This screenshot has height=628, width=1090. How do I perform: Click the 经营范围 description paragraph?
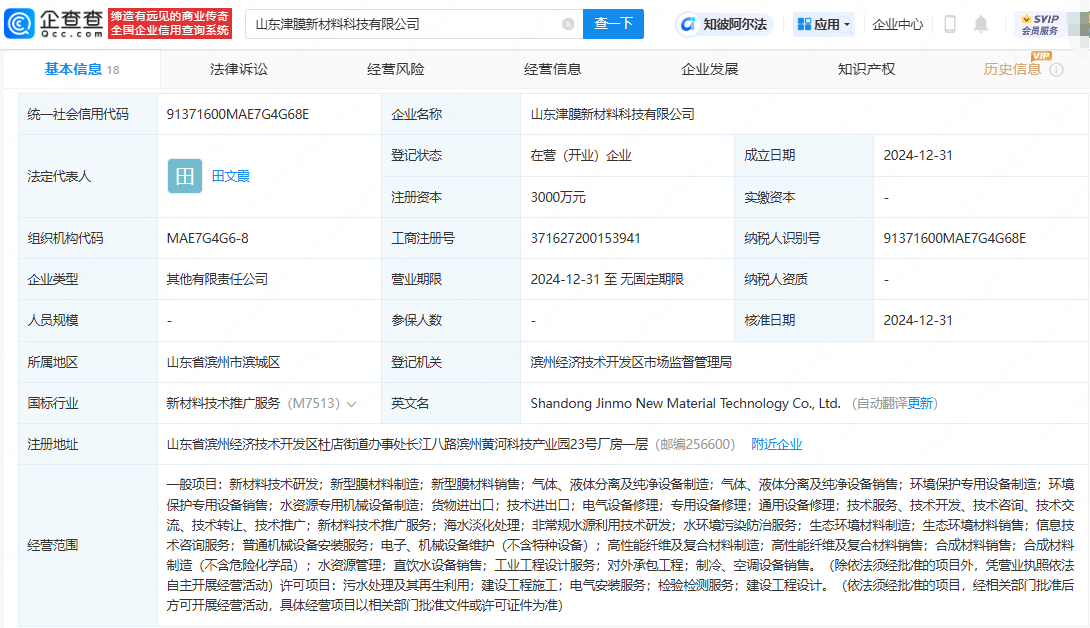pos(620,545)
